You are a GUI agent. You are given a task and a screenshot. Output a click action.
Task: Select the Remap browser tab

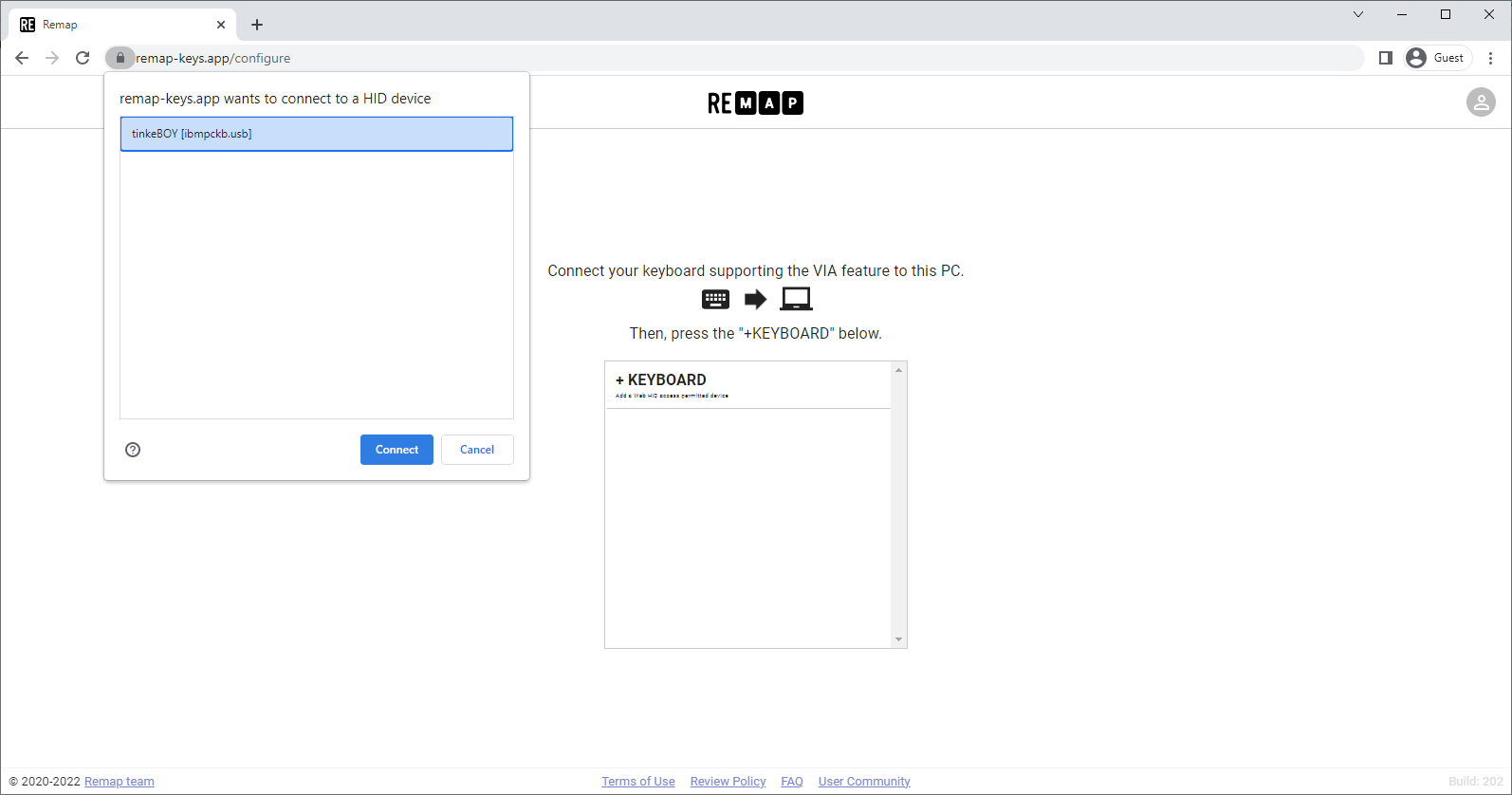pyautogui.click(x=122, y=25)
